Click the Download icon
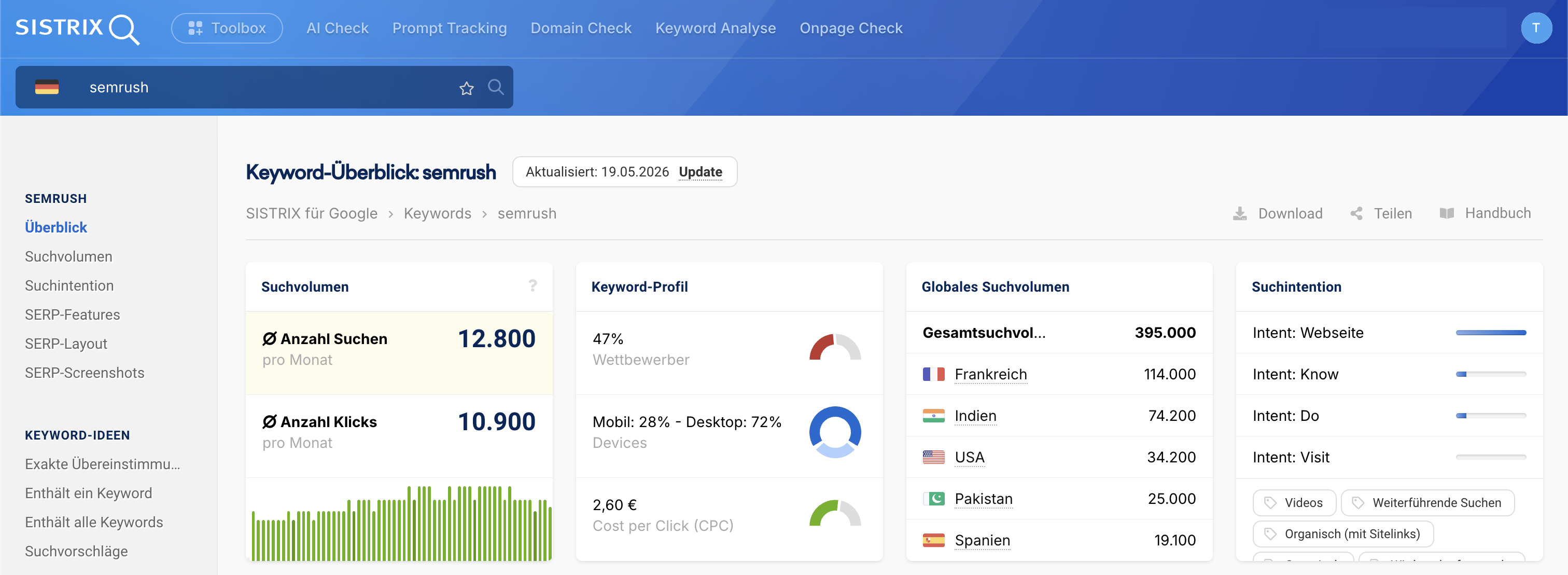The height and width of the screenshot is (575, 1568). (x=1239, y=213)
